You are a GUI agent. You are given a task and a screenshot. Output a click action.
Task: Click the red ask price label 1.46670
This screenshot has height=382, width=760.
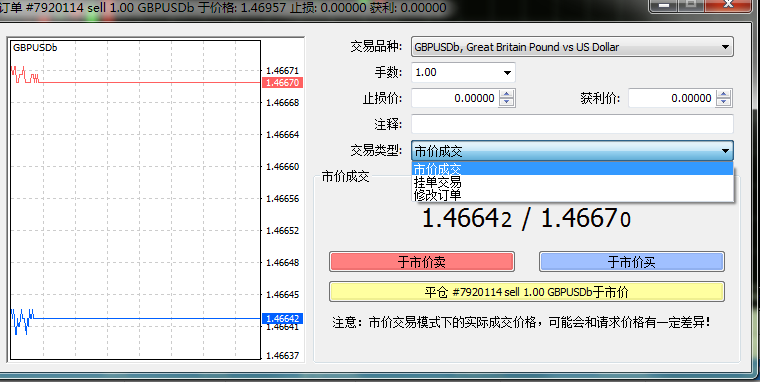[x=283, y=83]
